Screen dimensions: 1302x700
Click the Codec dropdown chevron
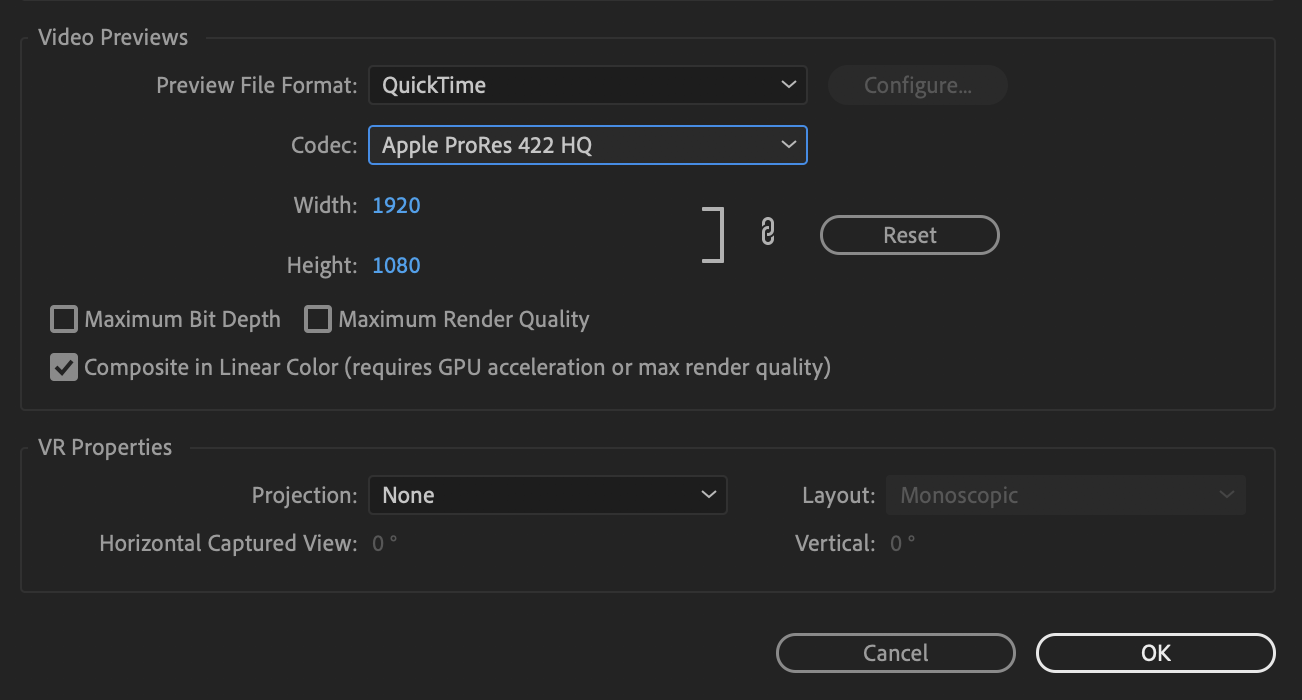(x=787, y=145)
